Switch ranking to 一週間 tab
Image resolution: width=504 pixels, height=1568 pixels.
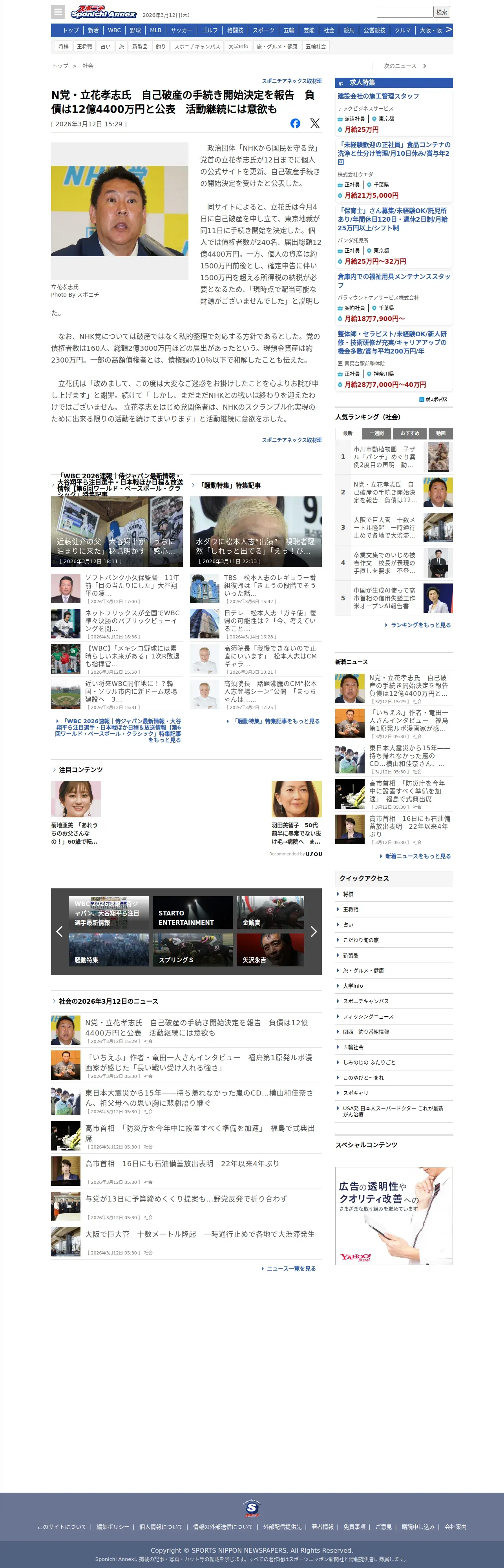pyautogui.click(x=377, y=433)
